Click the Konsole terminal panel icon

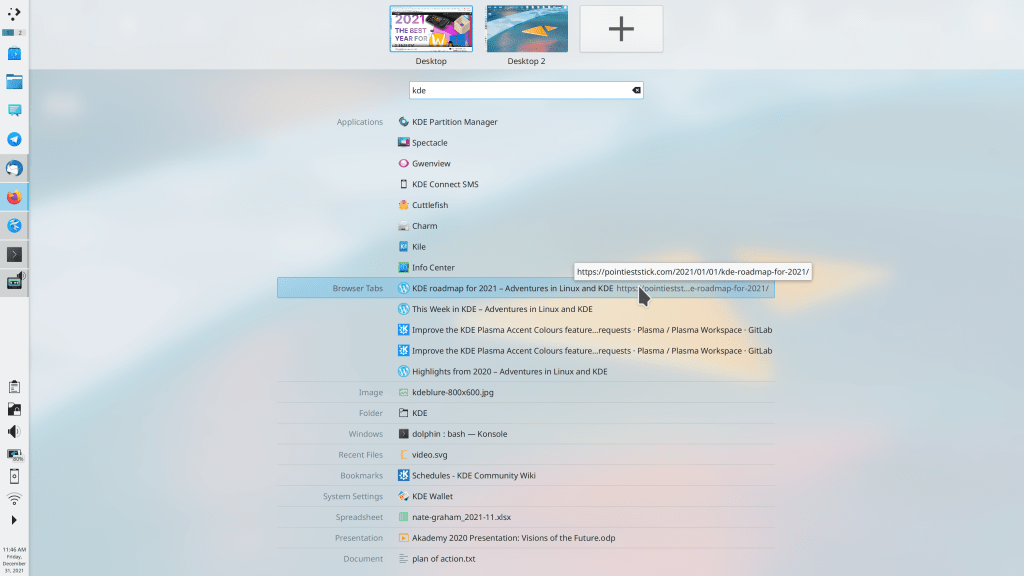(x=14, y=254)
